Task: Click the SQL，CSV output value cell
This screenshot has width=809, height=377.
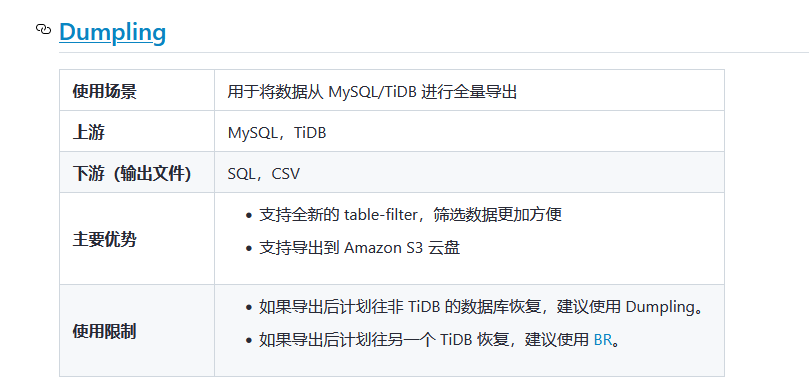Action: click(x=469, y=172)
